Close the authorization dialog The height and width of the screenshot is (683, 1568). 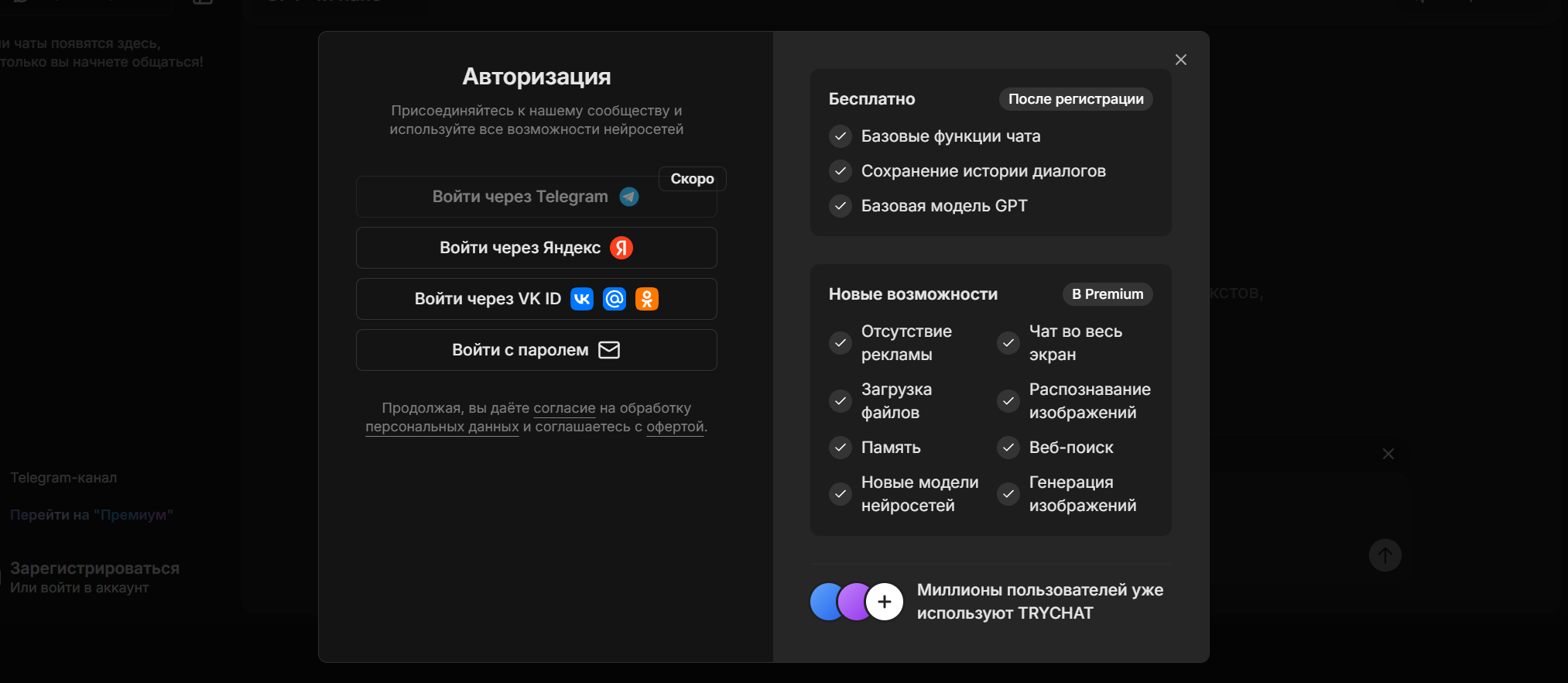[1180, 60]
